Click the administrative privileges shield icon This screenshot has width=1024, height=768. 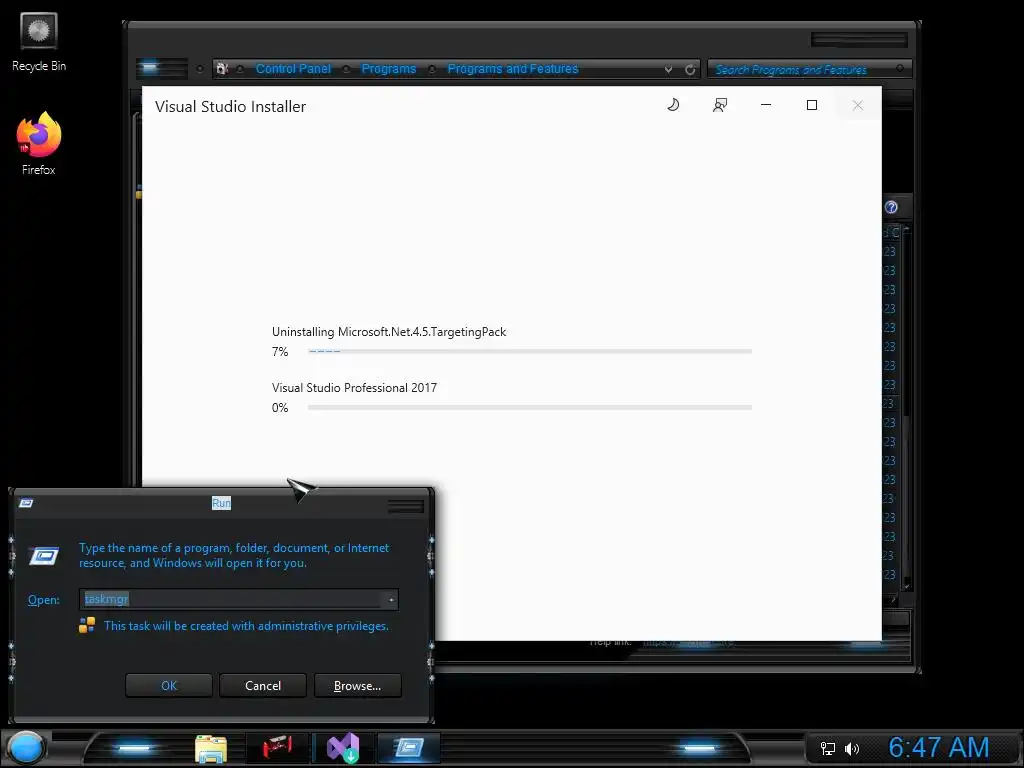(x=87, y=626)
